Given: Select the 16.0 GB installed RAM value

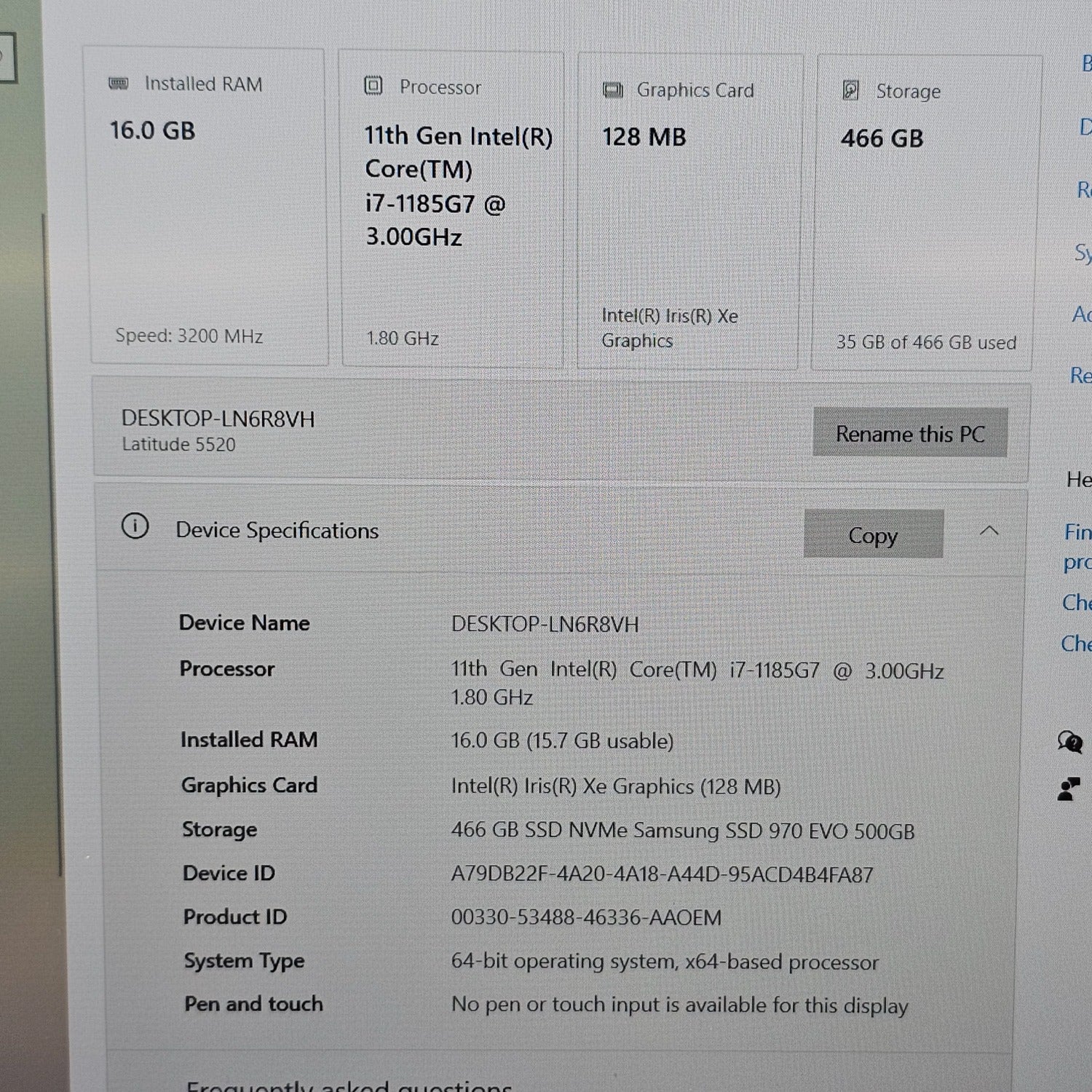Looking at the screenshot, I should coord(152,130).
